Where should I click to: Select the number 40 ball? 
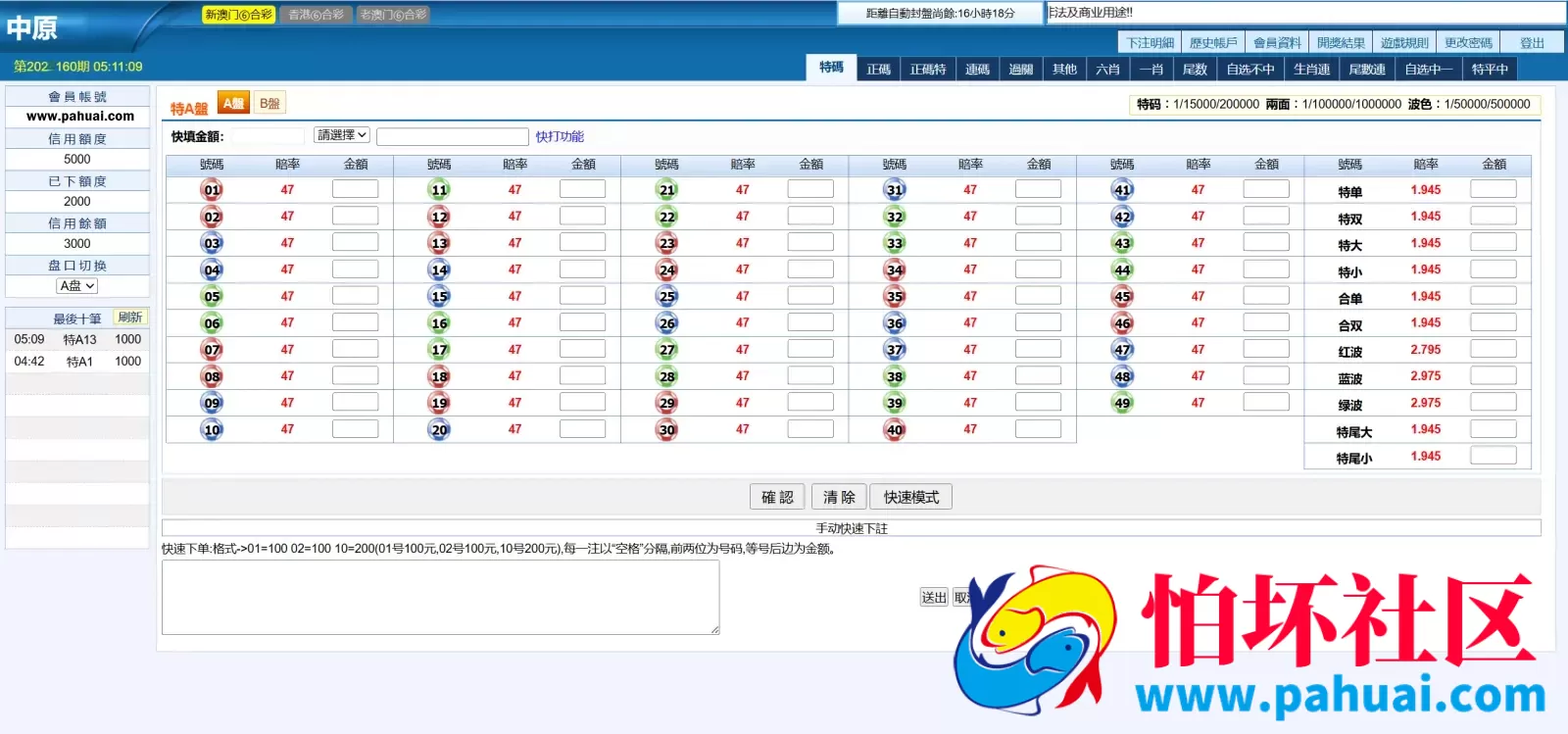[x=895, y=429]
